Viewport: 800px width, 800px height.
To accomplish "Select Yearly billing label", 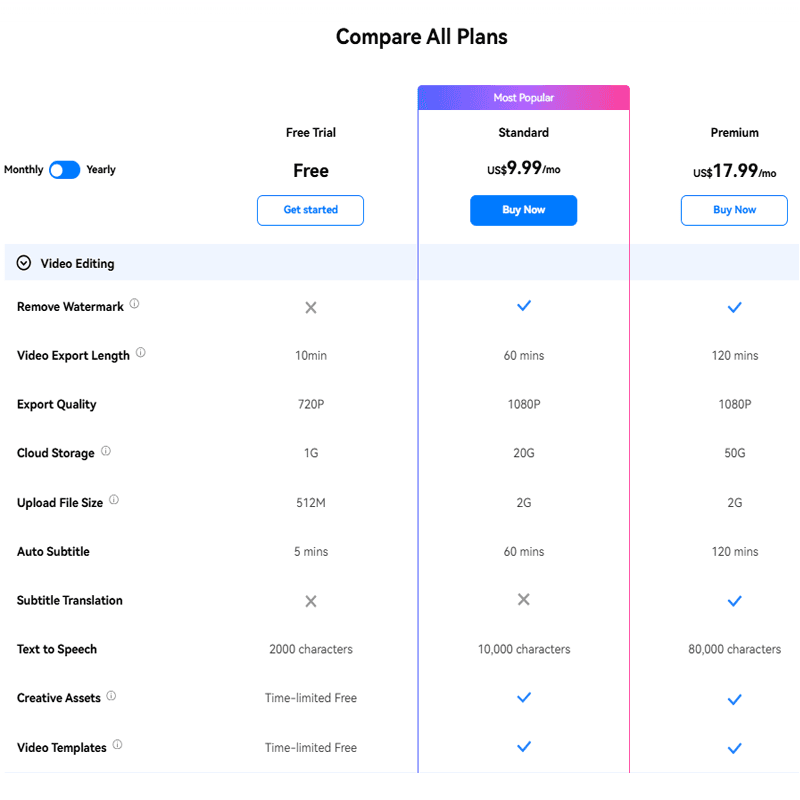I will [101, 170].
